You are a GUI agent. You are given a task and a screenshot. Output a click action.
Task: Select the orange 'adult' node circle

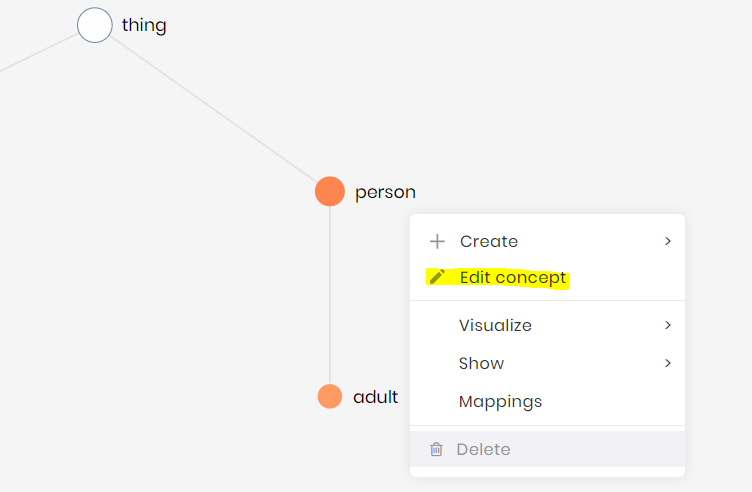pos(330,397)
